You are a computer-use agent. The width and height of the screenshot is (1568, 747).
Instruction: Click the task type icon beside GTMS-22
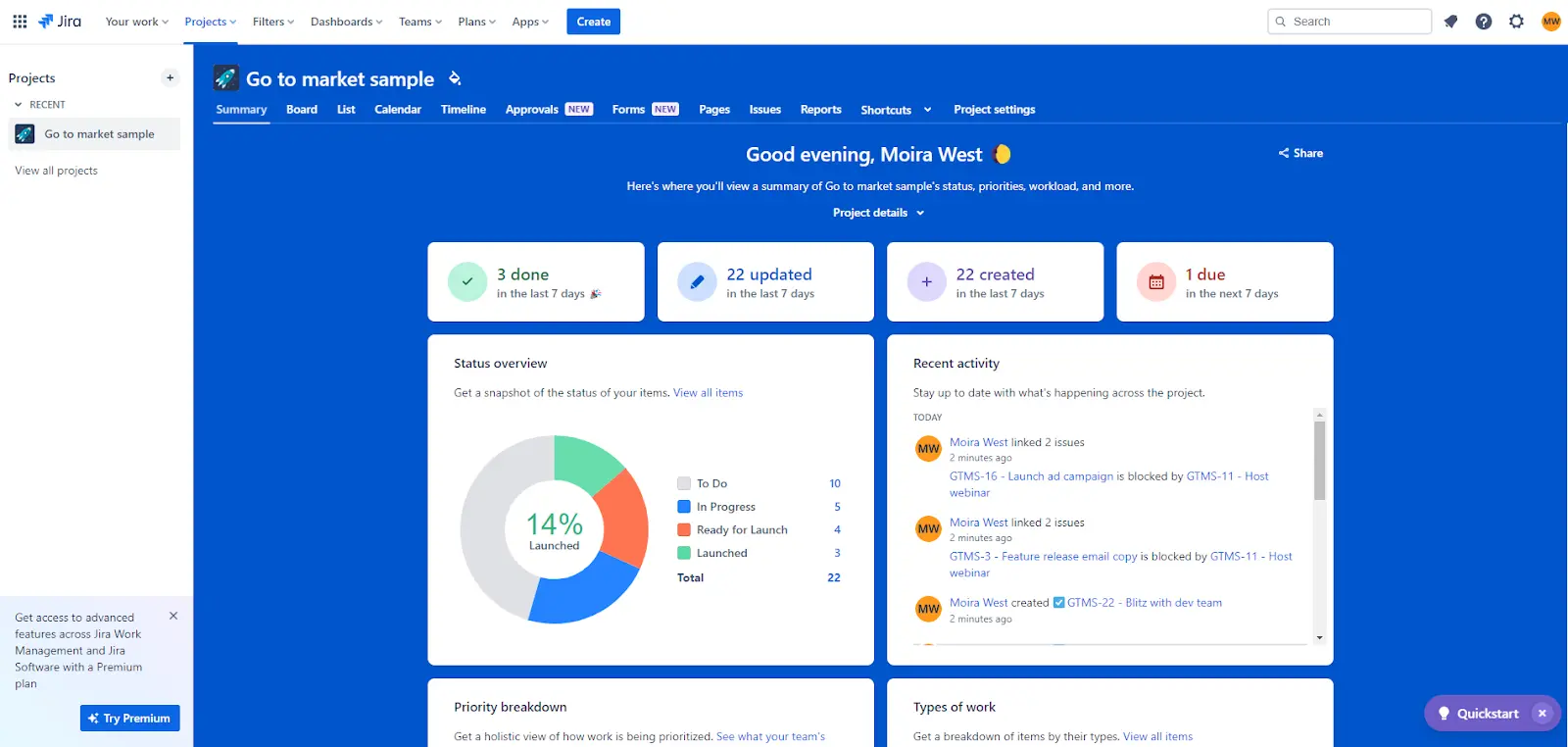tap(1058, 603)
